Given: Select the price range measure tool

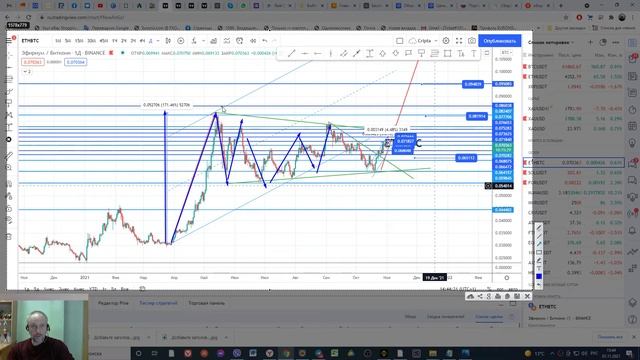Looking at the screenshot, I should point(369,53).
